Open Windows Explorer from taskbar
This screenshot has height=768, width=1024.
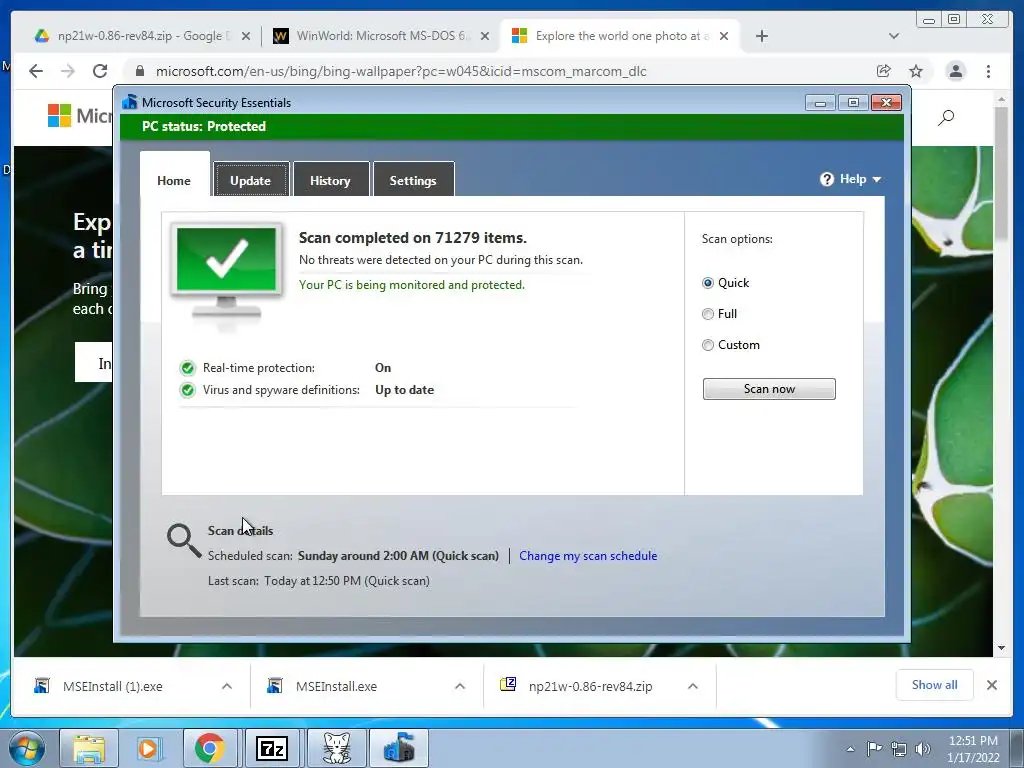[x=89, y=748]
